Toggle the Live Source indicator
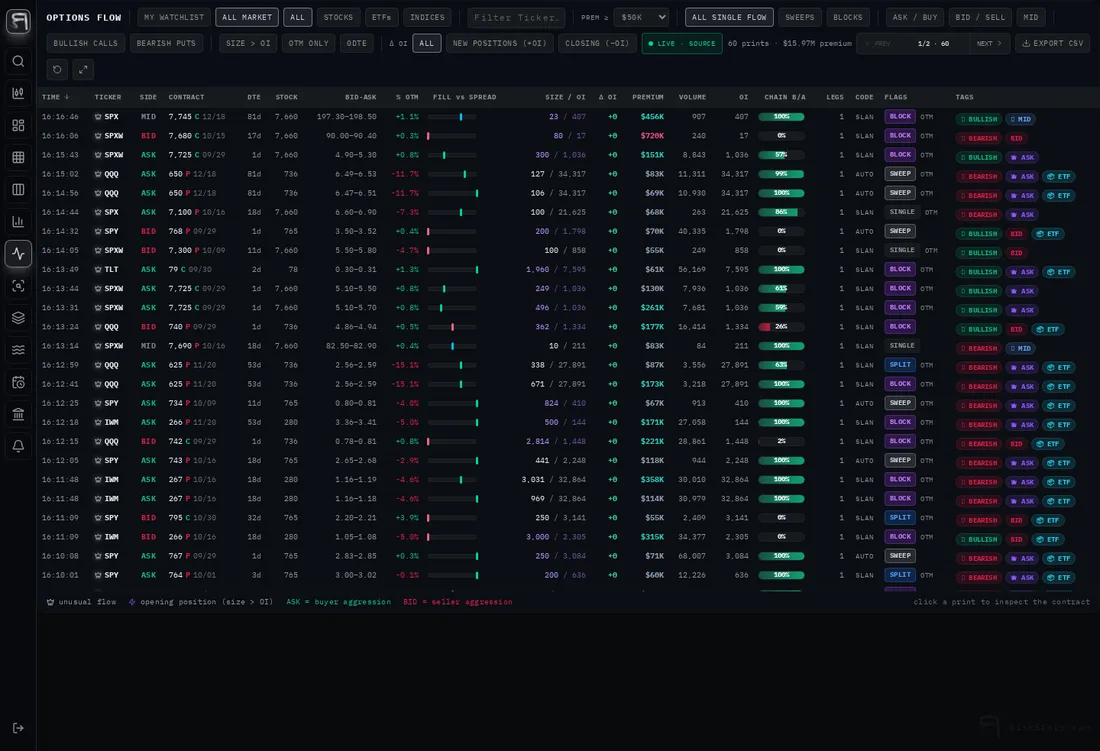Screen dimensions: 1100x751 (x=682, y=43)
